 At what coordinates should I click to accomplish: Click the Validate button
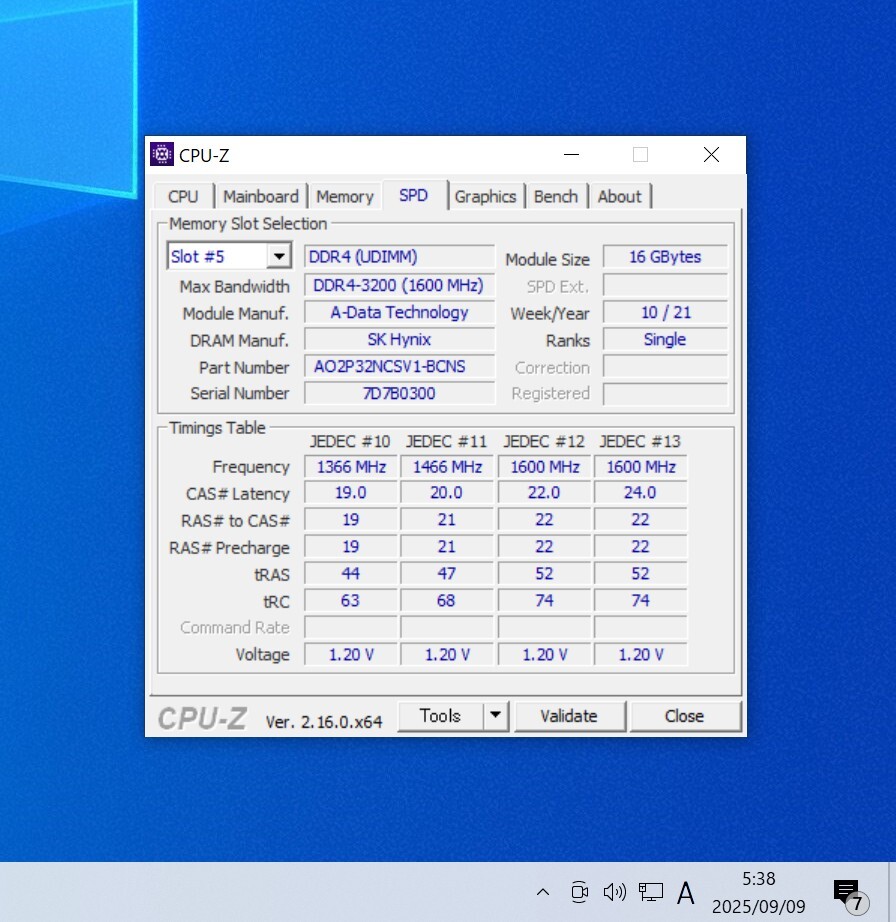(x=569, y=716)
